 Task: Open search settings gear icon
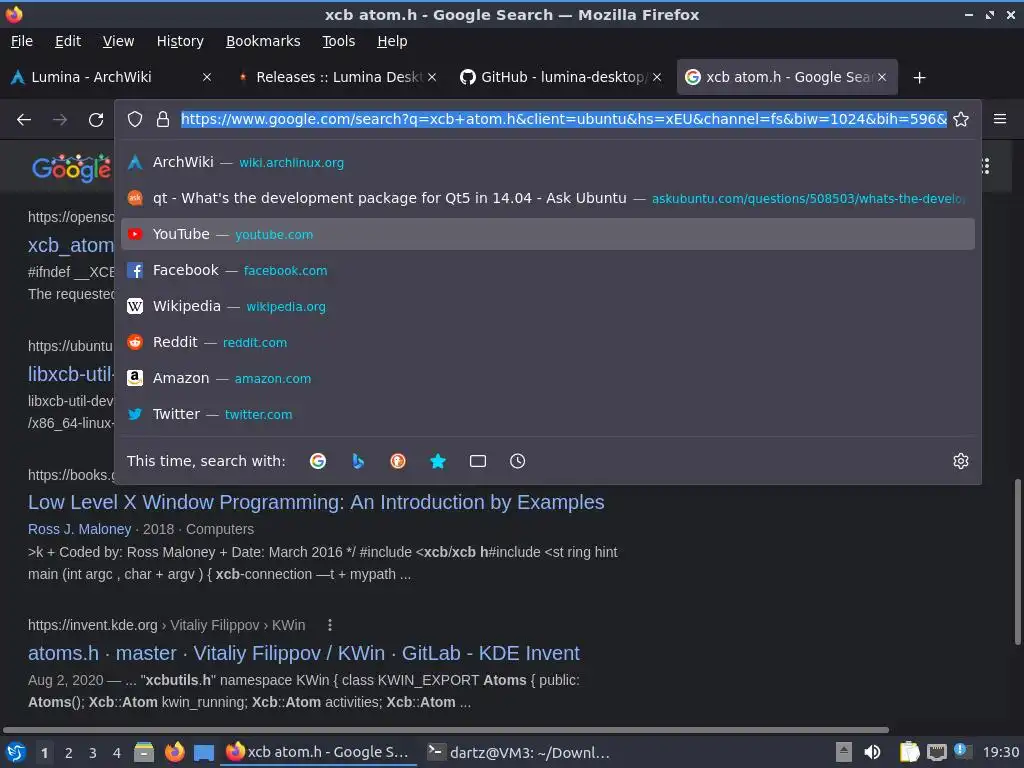pyautogui.click(x=961, y=461)
